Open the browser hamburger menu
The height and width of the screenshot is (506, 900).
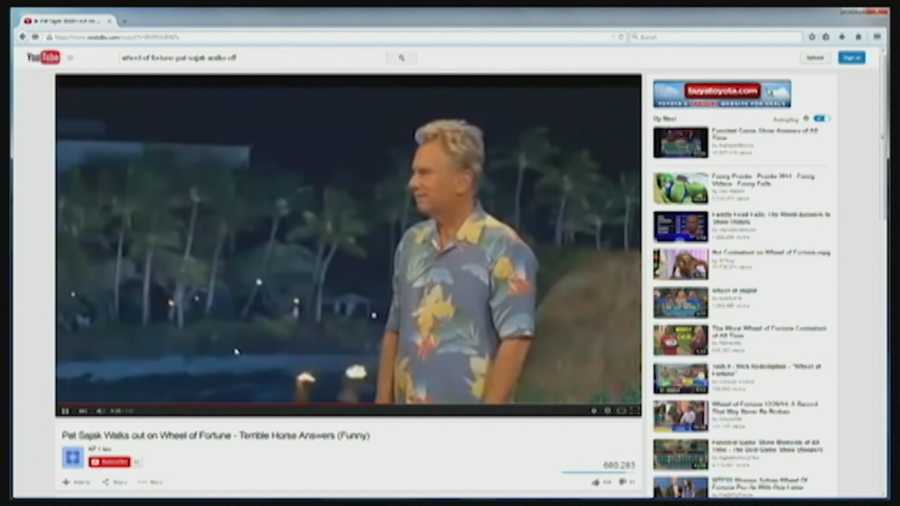pos(877,37)
